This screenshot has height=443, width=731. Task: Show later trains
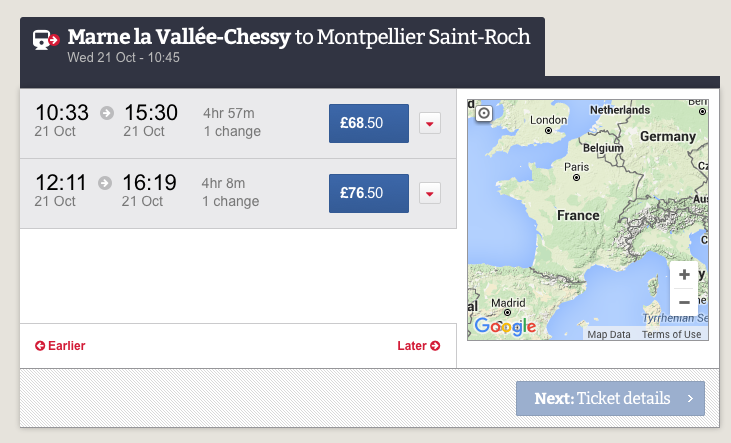coord(418,346)
